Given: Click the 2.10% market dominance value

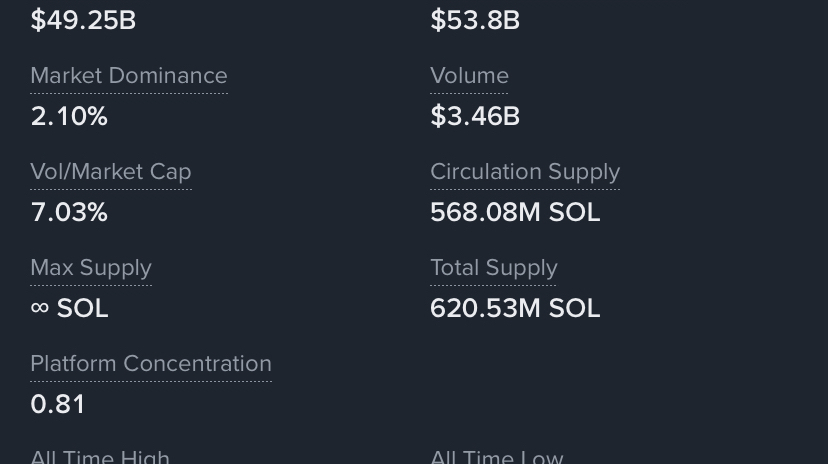Looking at the screenshot, I should tap(68, 116).
